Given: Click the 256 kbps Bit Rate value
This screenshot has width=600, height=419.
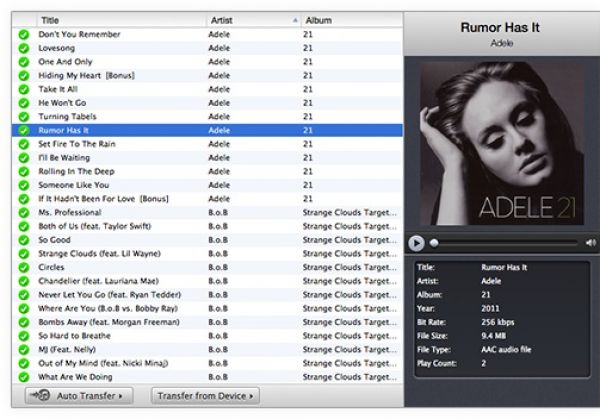Looking at the screenshot, I should point(497,322).
